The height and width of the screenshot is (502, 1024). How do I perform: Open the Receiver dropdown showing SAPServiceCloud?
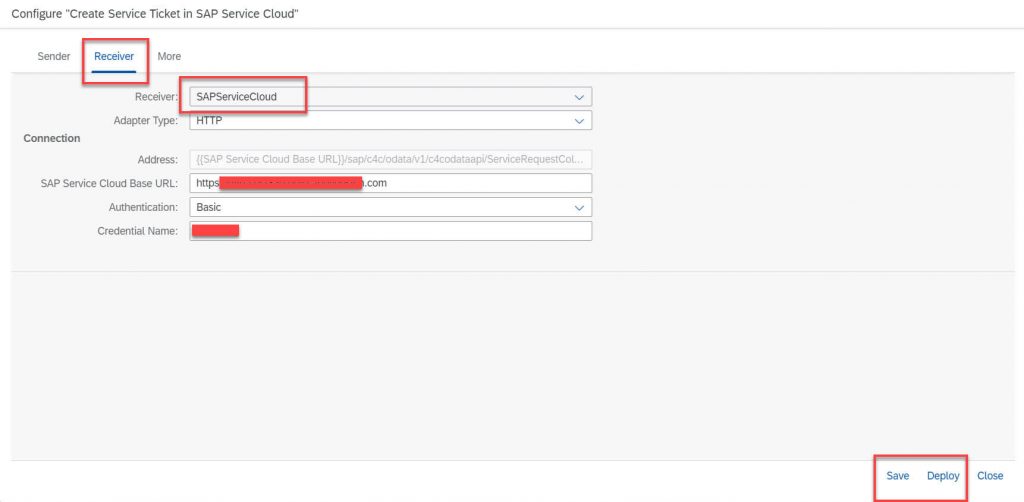(x=391, y=97)
